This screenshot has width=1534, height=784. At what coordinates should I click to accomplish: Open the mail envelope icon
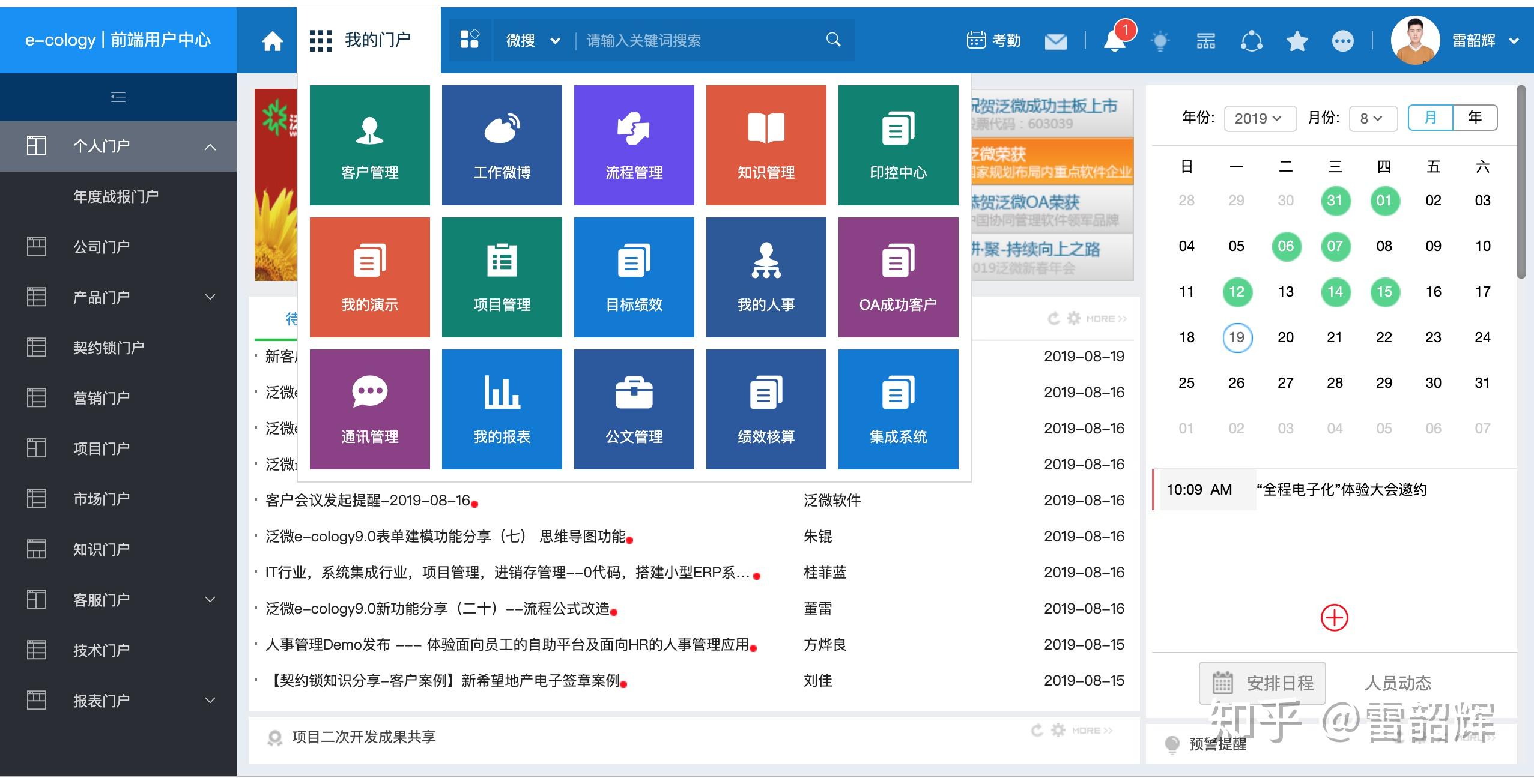(x=1055, y=41)
